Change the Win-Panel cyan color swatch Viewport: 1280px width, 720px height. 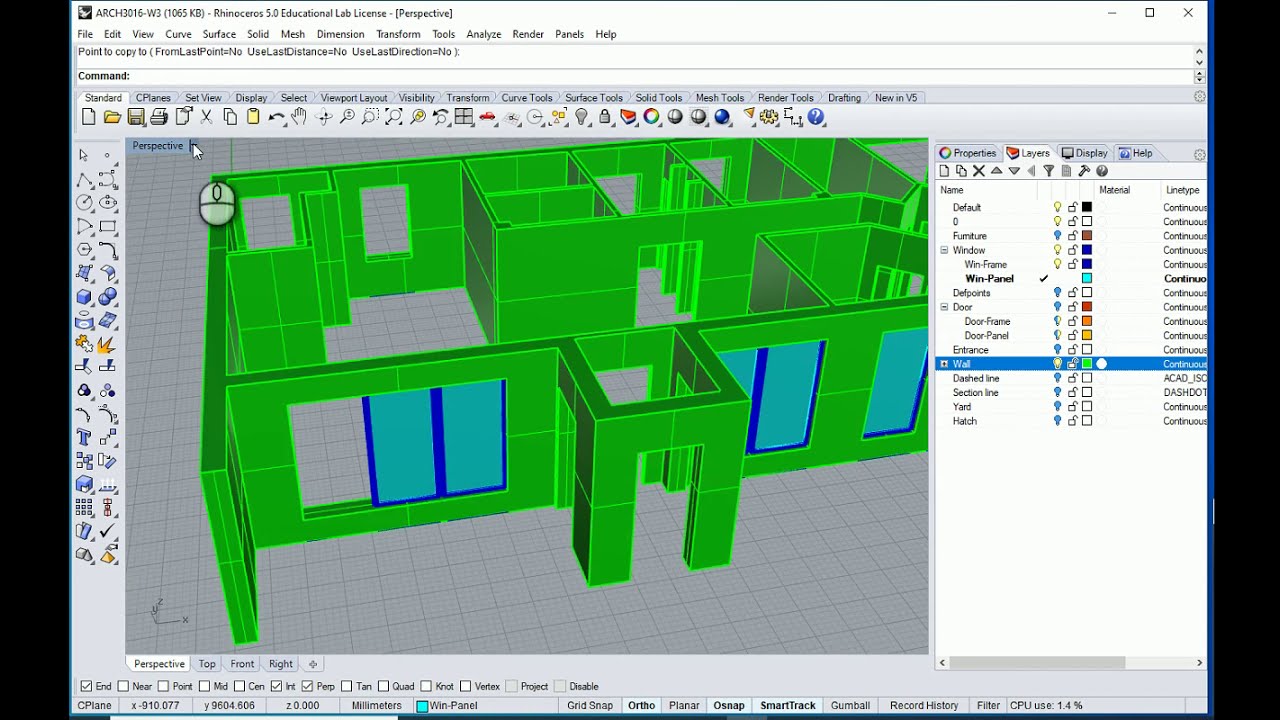(1087, 279)
